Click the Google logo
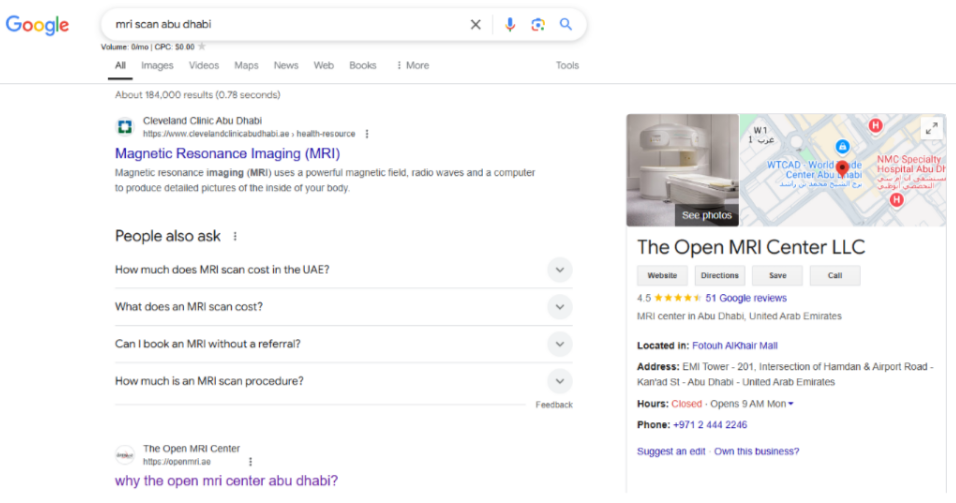 click(x=37, y=25)
